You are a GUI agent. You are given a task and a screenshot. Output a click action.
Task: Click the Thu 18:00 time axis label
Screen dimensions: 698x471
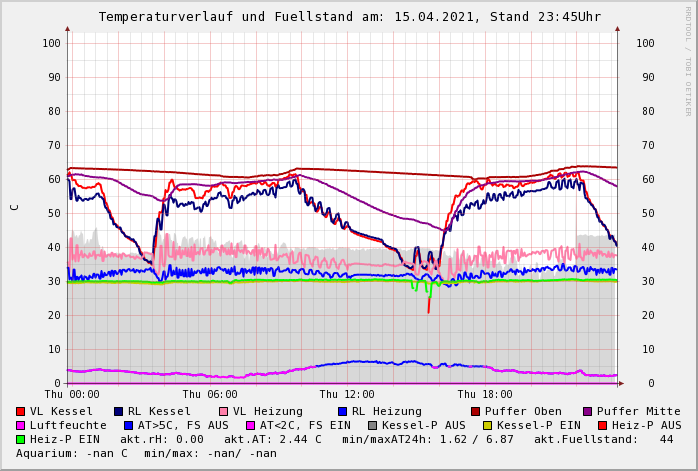(485, 395)
